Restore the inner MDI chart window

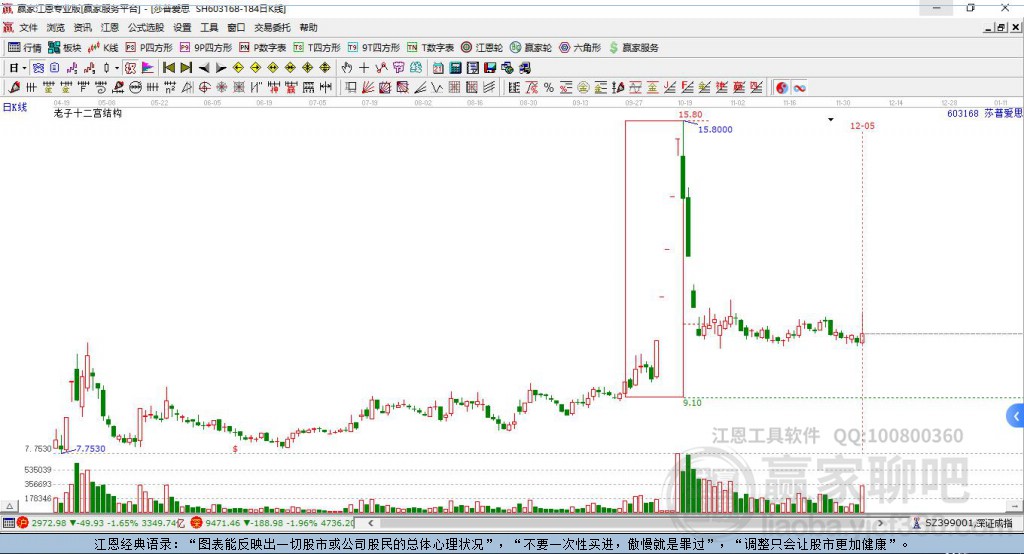point(1001,27)
